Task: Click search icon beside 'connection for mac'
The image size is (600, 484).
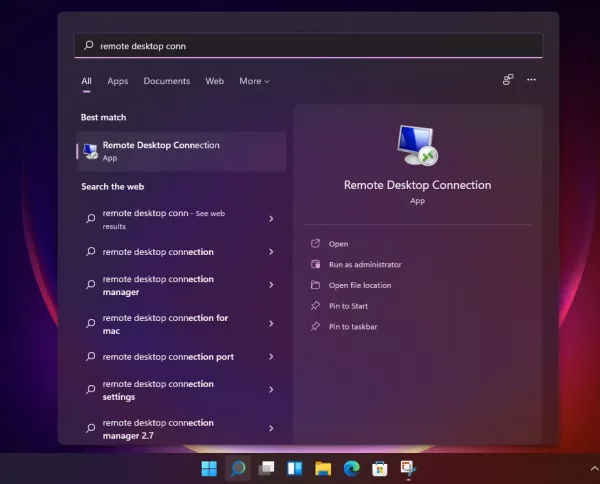Action: (91, 324)
